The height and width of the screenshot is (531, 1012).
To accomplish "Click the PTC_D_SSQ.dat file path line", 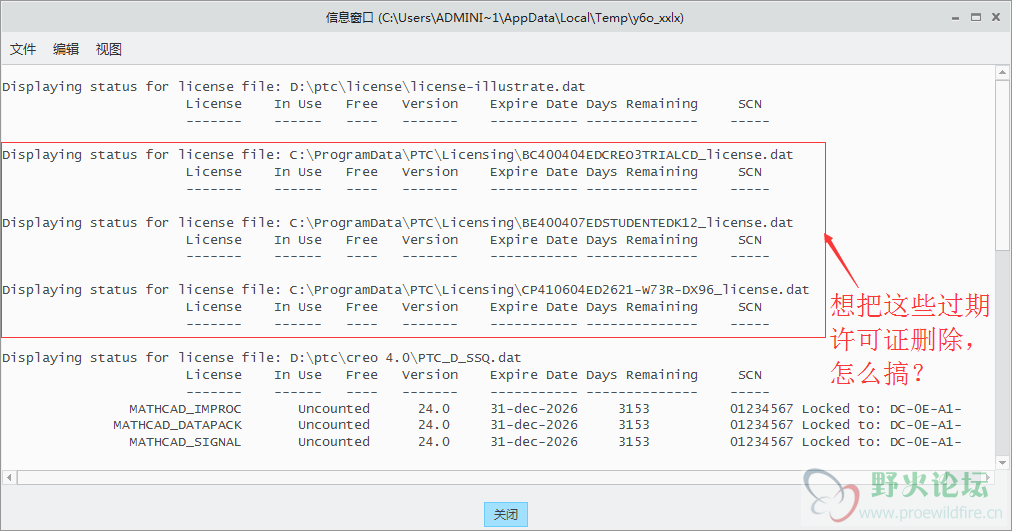I will [261, 357].
